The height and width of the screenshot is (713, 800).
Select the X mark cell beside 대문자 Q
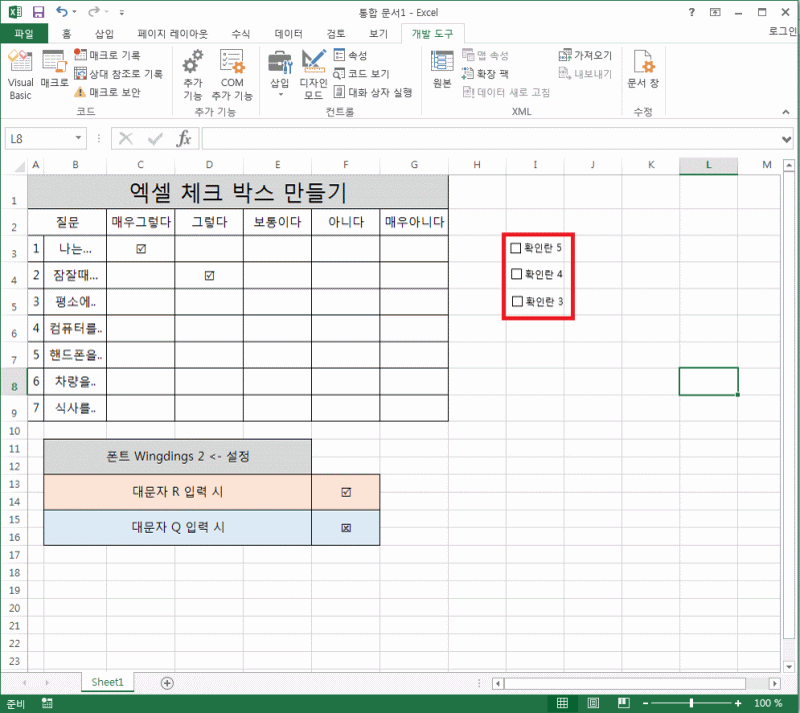click(x=346, y=528)
